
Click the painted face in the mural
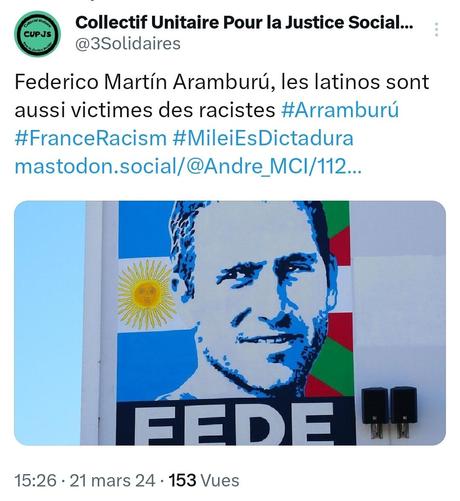click(x=250, y=300)
